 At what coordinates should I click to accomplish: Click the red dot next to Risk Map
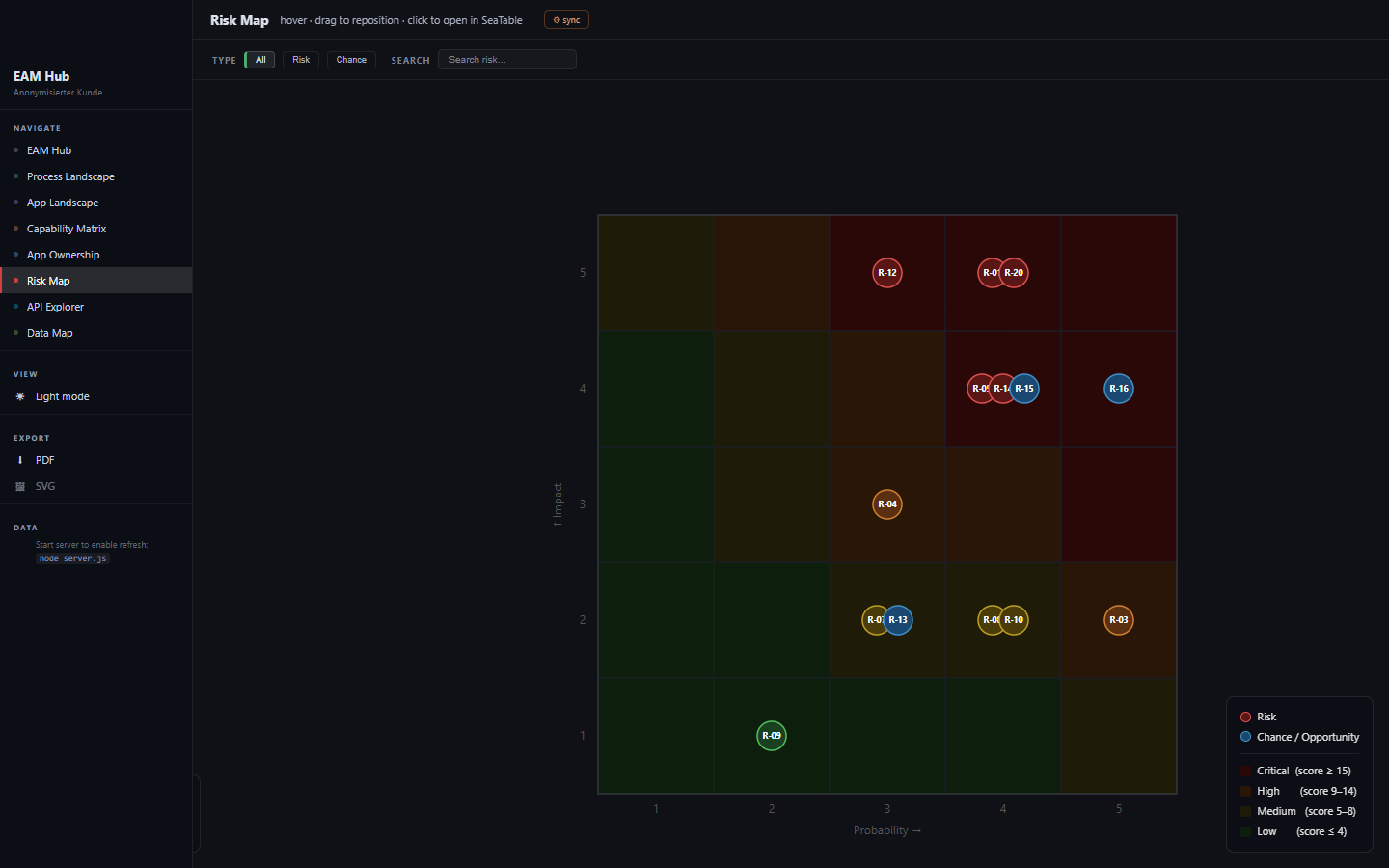tap(16, 281)
